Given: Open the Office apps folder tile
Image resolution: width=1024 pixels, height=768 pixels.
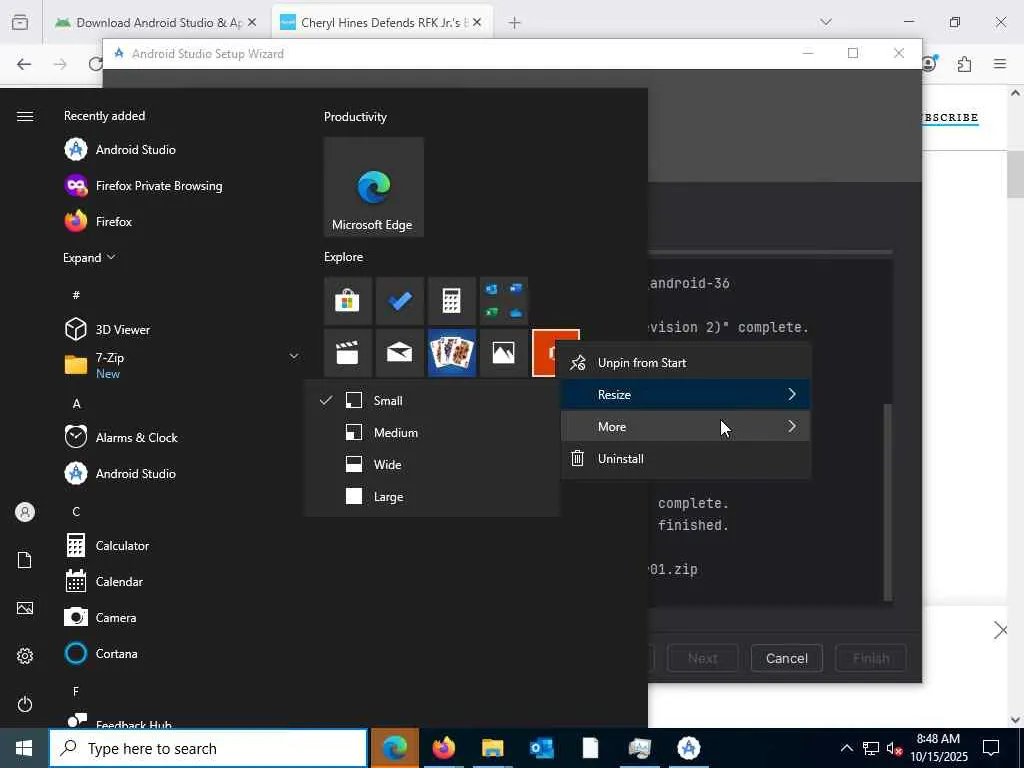Looking at the screenshot, I should pos(504,301).
